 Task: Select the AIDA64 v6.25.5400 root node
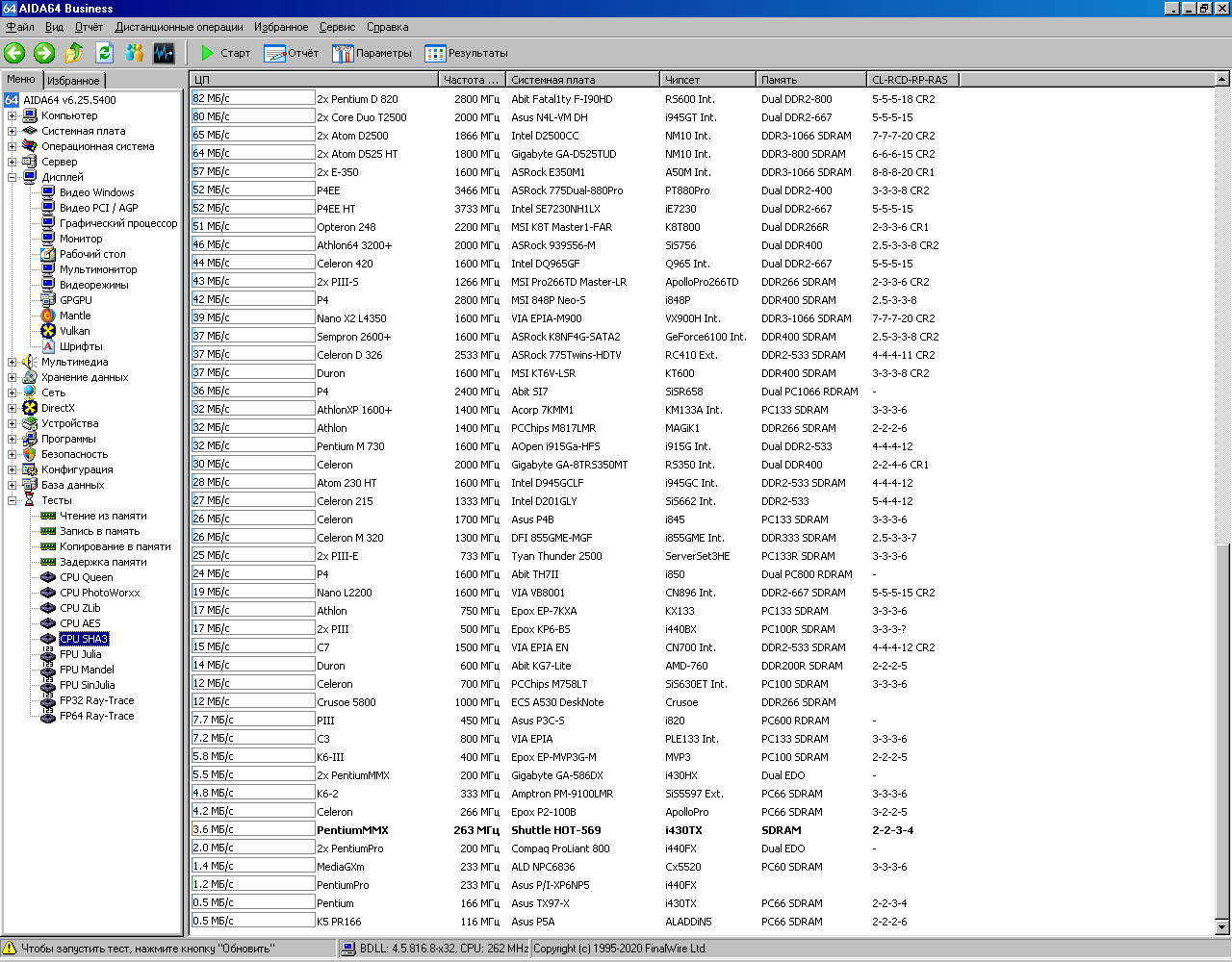pyautogui.click(x=69, y=100)
